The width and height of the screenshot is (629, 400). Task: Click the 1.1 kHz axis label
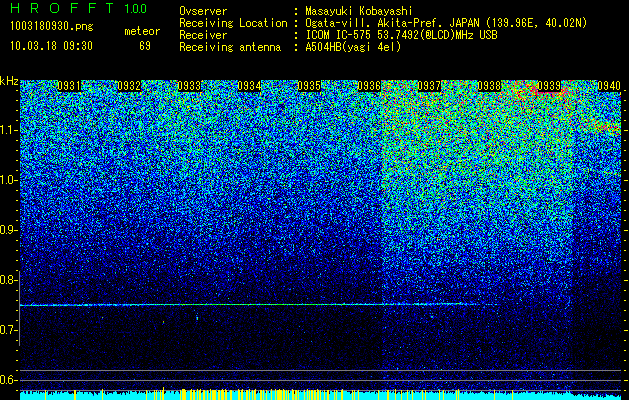point(8,130)
